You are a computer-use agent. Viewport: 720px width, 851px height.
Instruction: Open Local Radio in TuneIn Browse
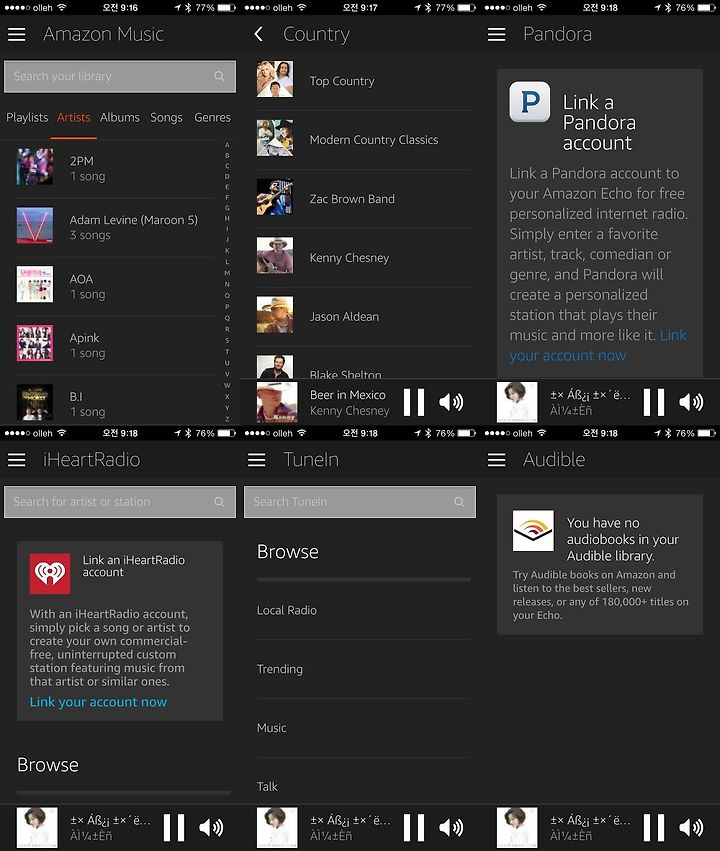pyautogui.click(x=363, y=610)
